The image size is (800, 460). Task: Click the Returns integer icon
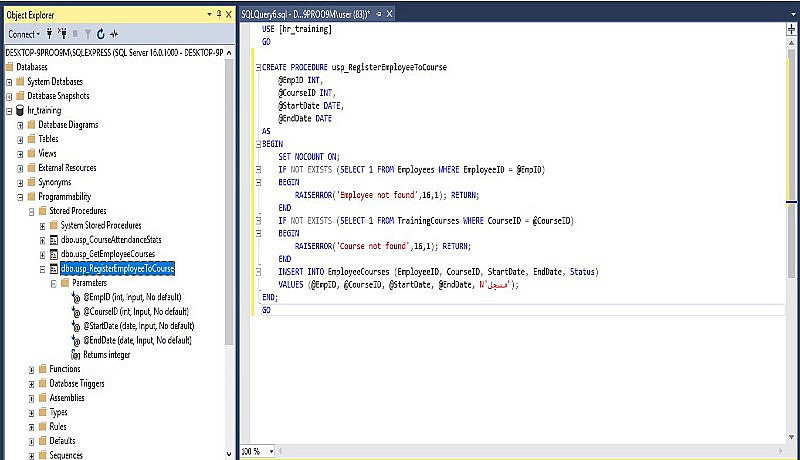tap(76, 354)
